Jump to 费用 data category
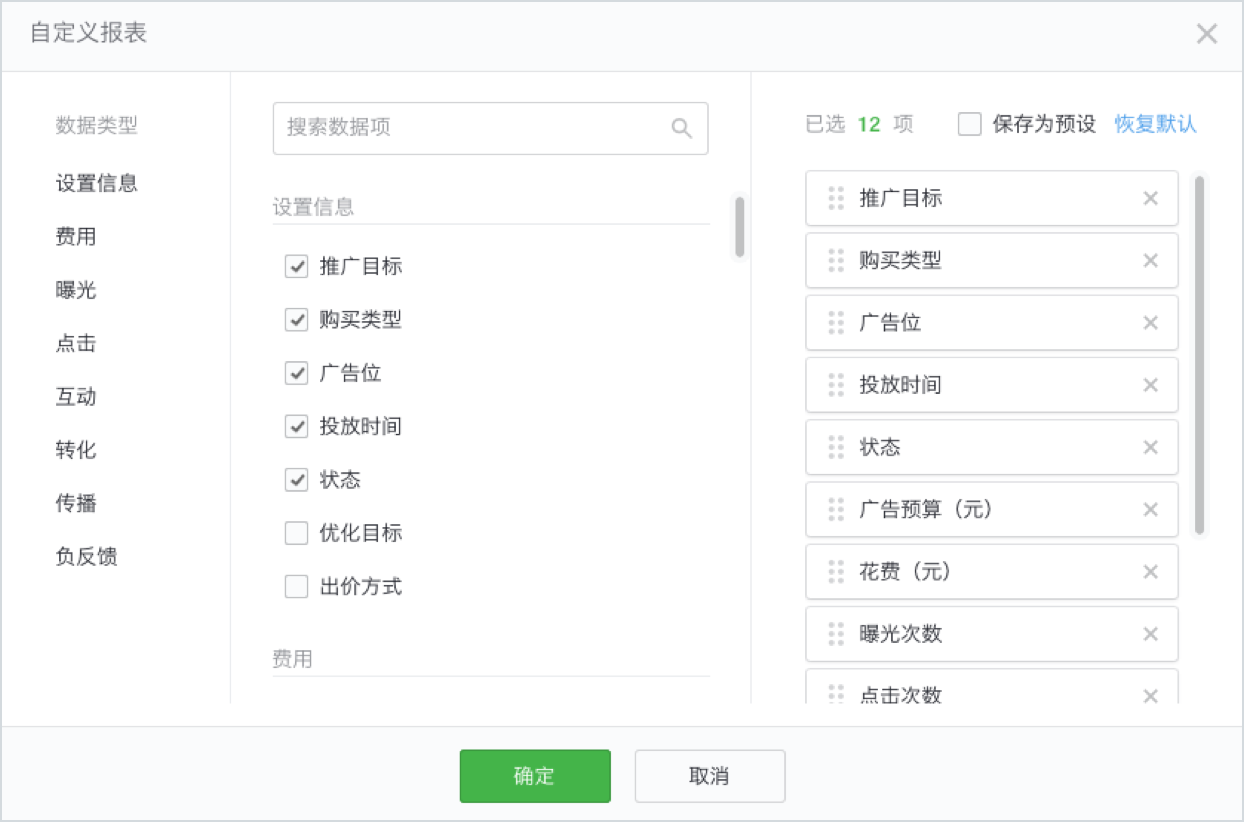 [x=76, y=237]
